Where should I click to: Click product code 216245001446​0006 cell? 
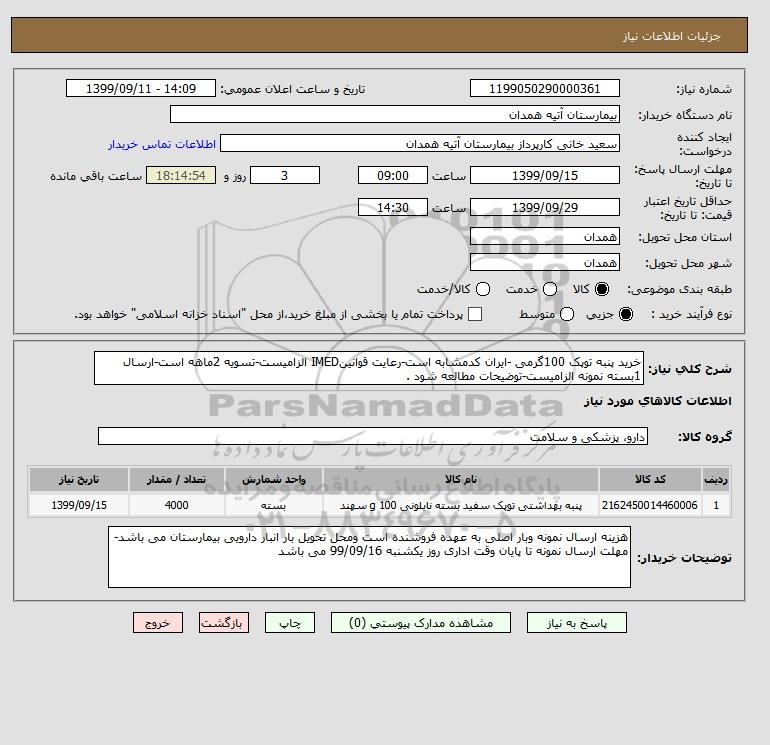[650, 505]
